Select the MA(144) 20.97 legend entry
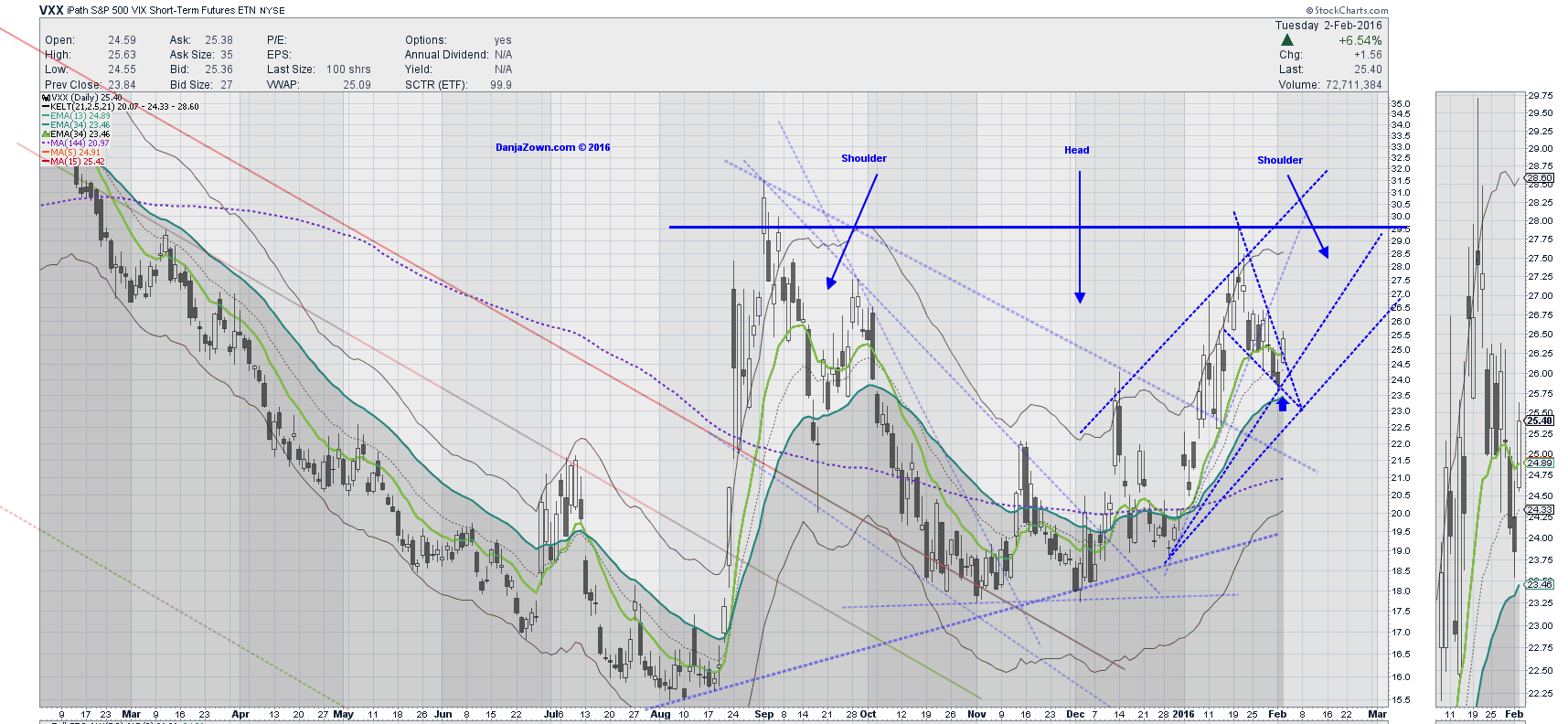 click(x=76, y=143)
